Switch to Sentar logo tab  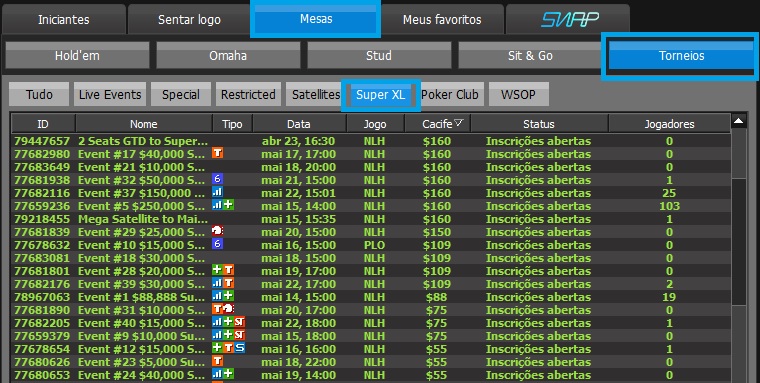pyautogui.click(x=189, y=19)
